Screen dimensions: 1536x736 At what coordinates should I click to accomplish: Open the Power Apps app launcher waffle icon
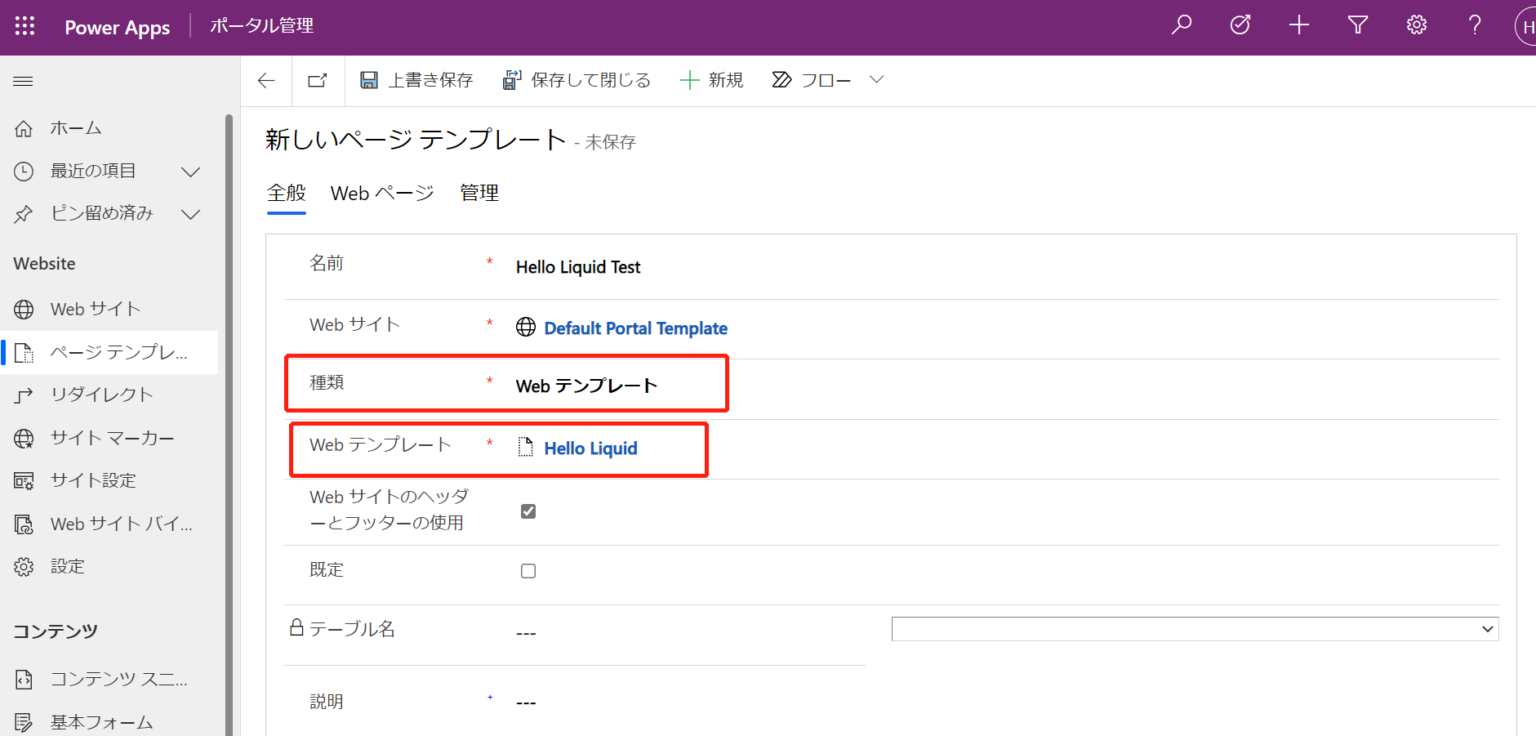click(x=24, y=27)
